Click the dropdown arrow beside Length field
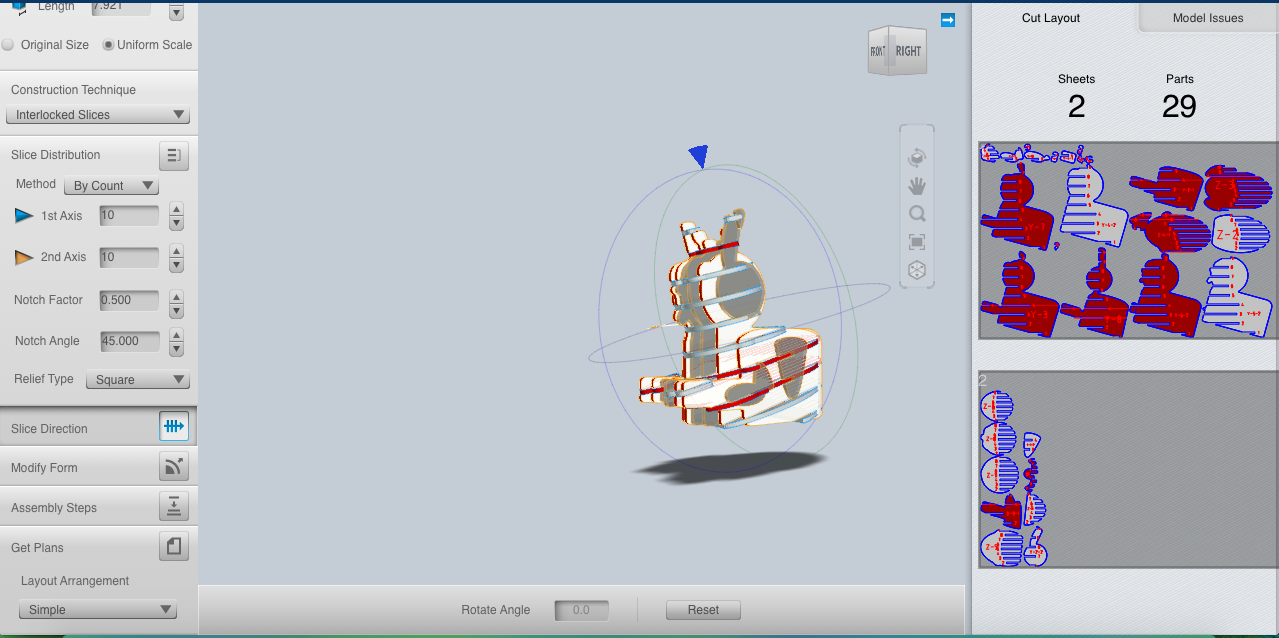The image size is (1279, 638). coord(176,13)
